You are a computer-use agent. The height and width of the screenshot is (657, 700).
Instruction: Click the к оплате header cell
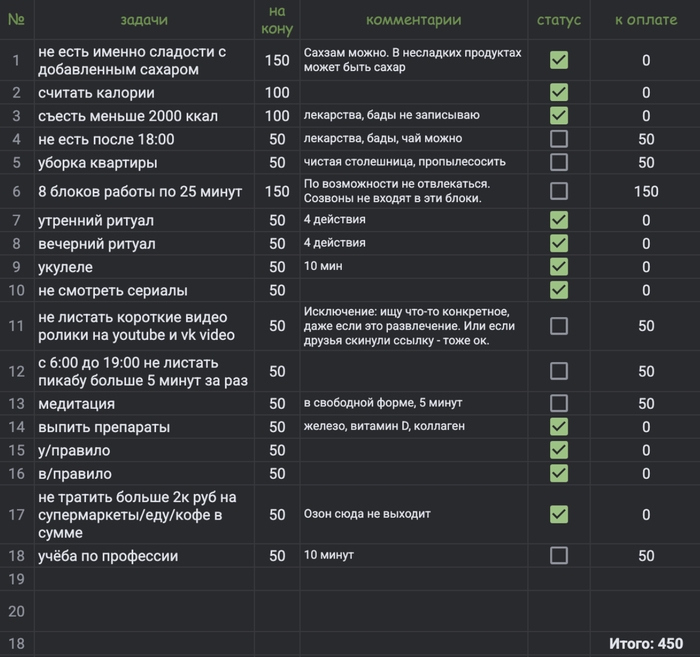coord(646,20)
